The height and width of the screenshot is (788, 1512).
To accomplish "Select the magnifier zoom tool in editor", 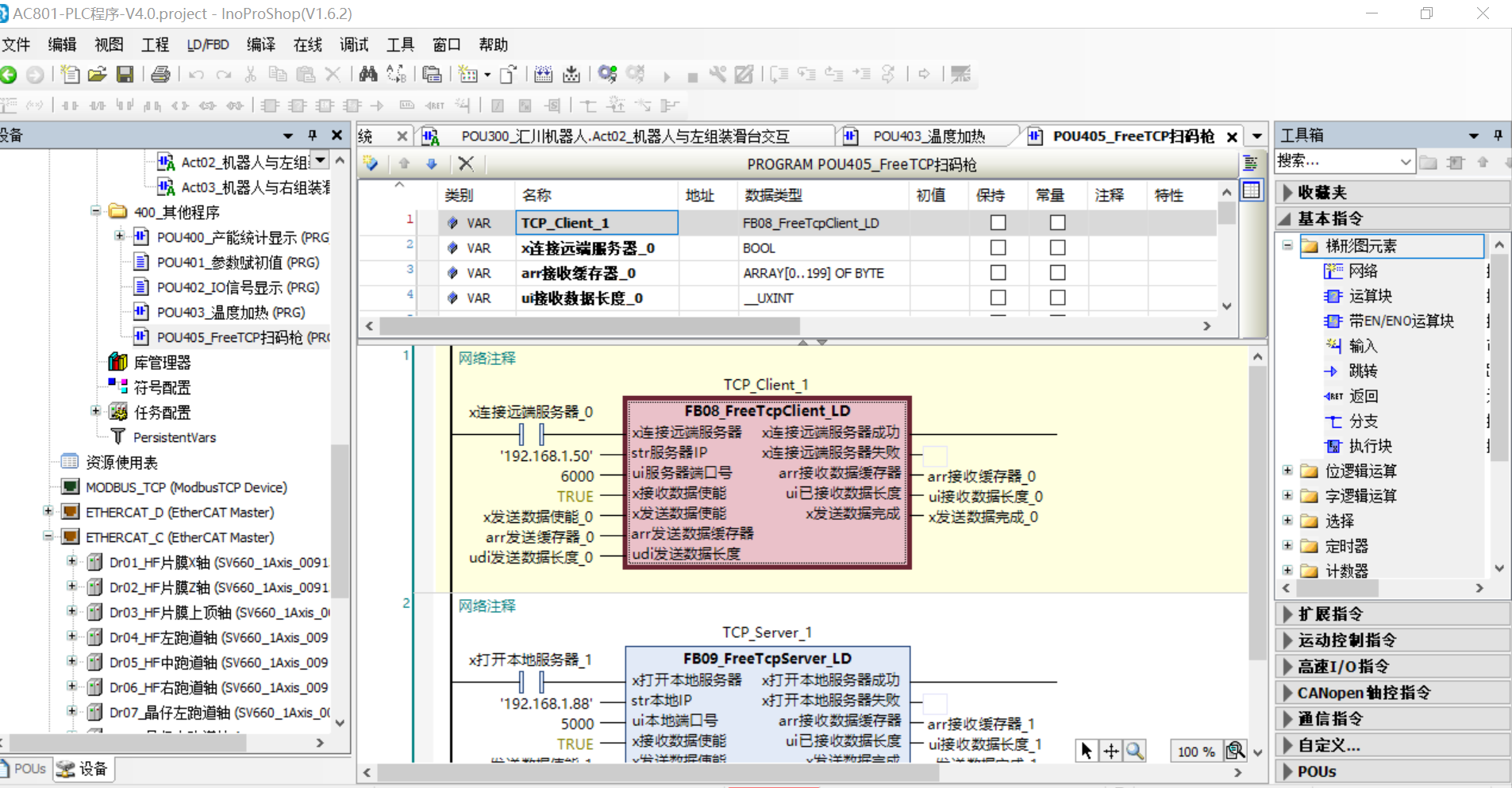I will (x=1136, y=751).
